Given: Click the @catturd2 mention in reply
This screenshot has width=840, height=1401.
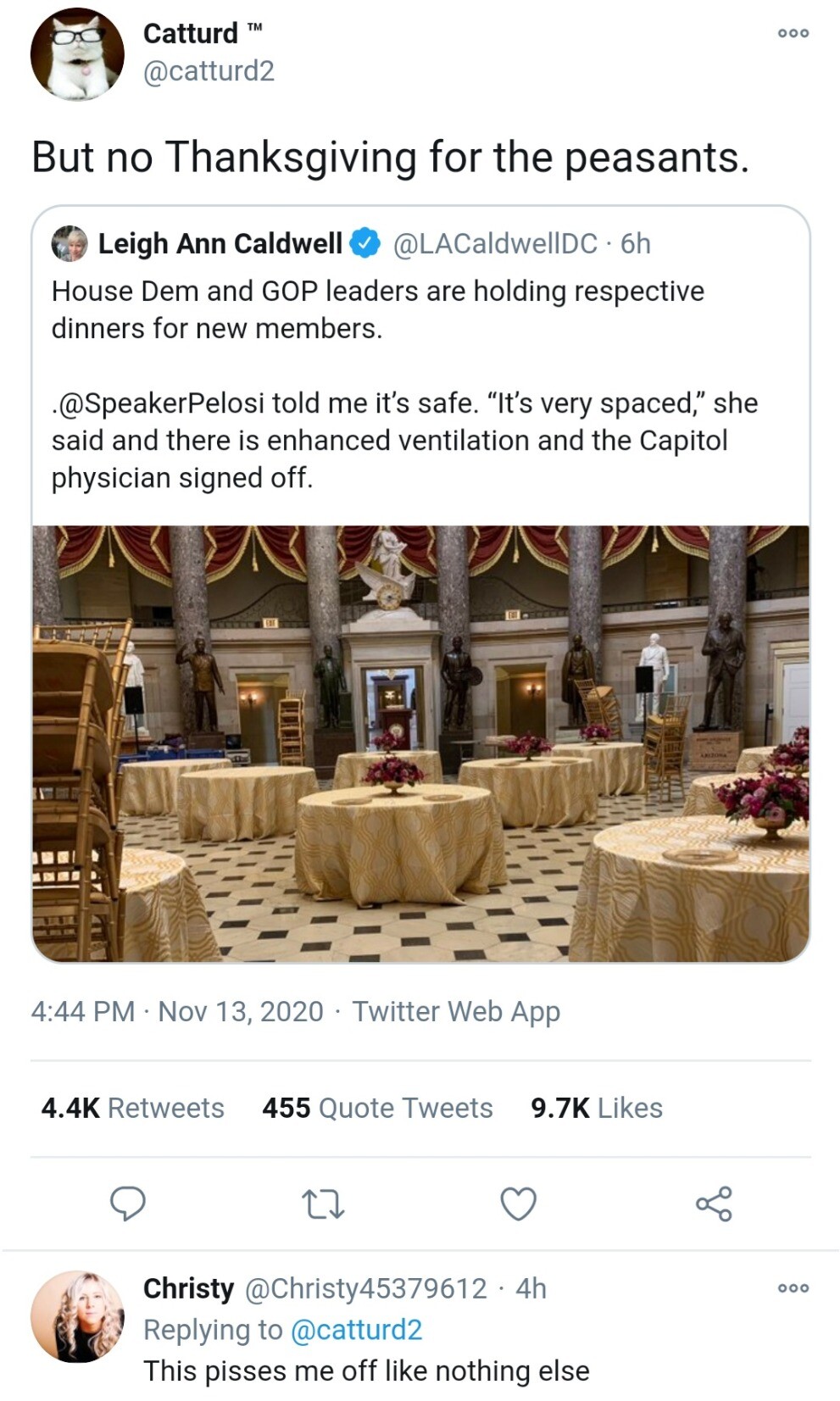Looking at the screenshot, I should click(x=356, y=1330).
